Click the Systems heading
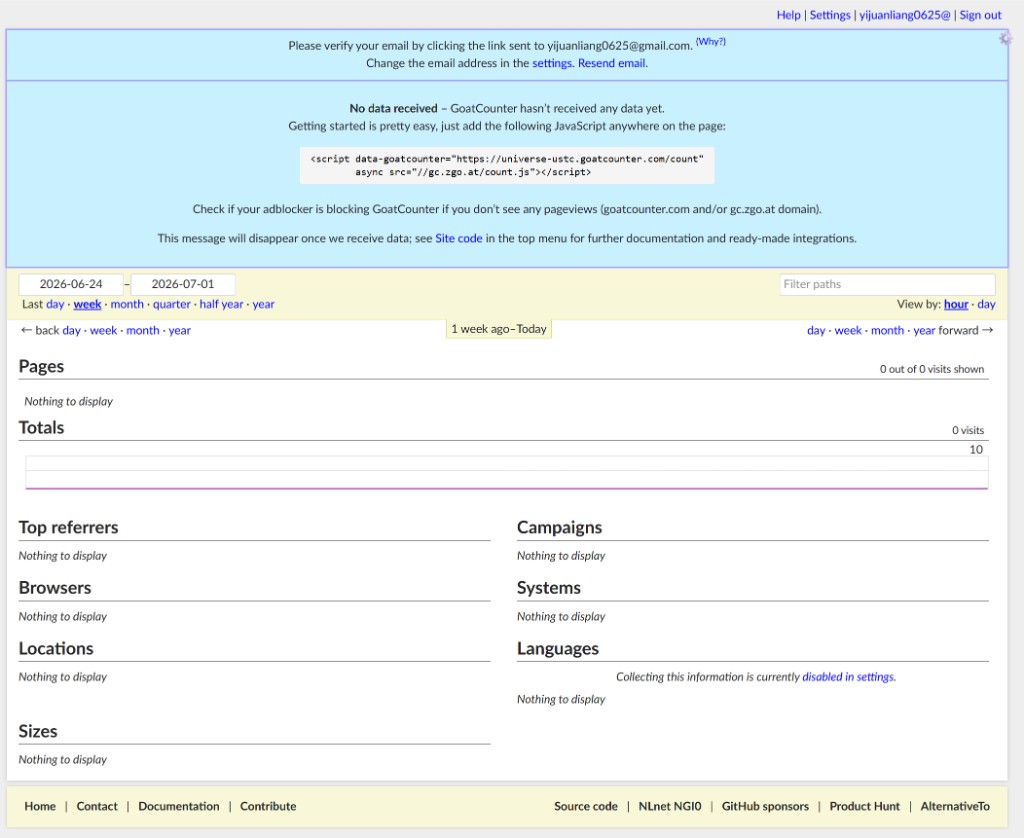Image resolution: width=1024 pixels, height=838 pixels. point(549,588)
